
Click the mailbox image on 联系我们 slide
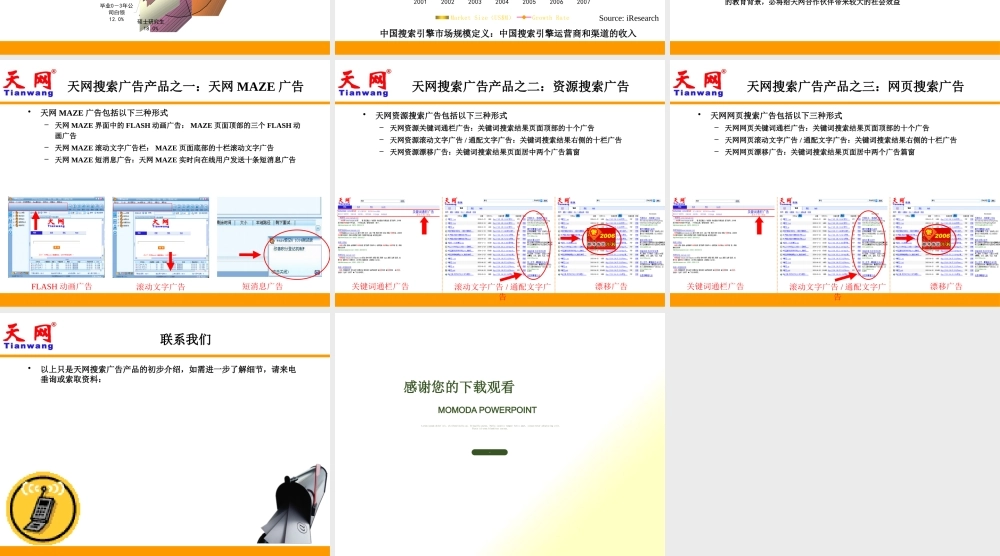(x=293, y=504)
